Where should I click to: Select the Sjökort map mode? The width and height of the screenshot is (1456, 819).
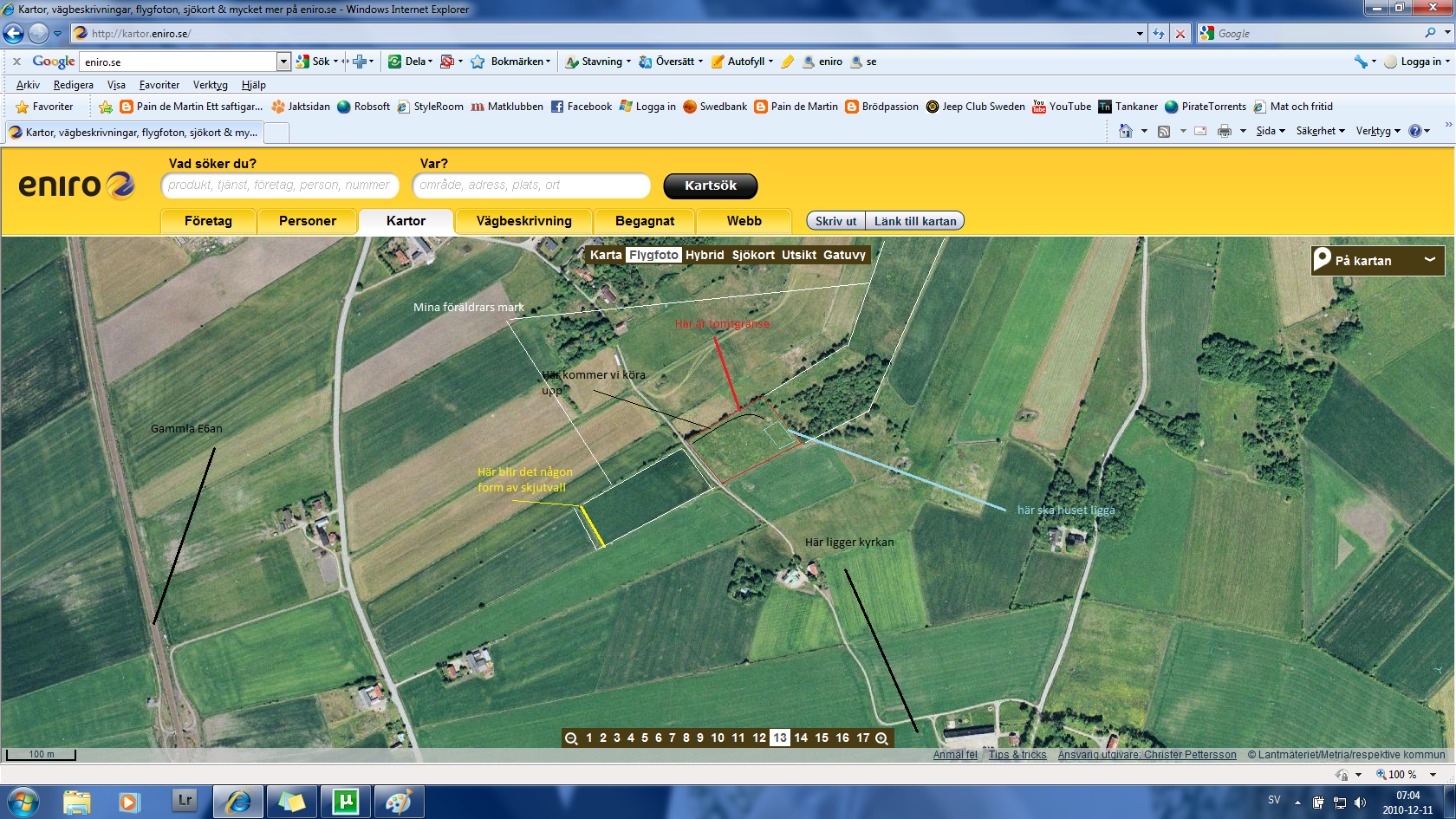click(753, 255)
